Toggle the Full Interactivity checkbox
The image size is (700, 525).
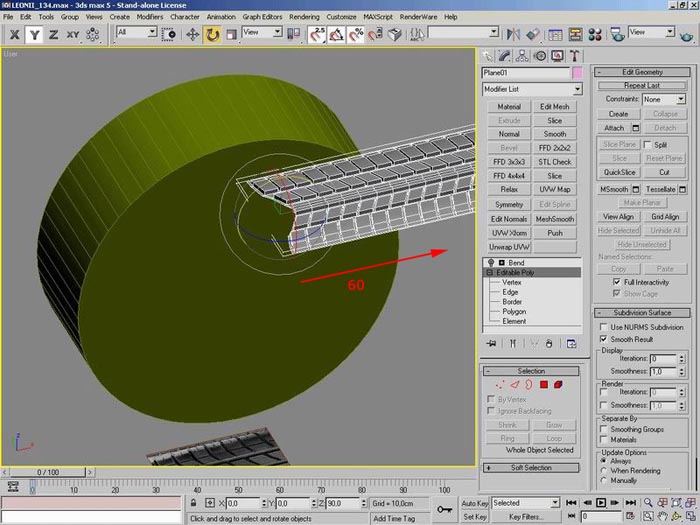(617, 282)
